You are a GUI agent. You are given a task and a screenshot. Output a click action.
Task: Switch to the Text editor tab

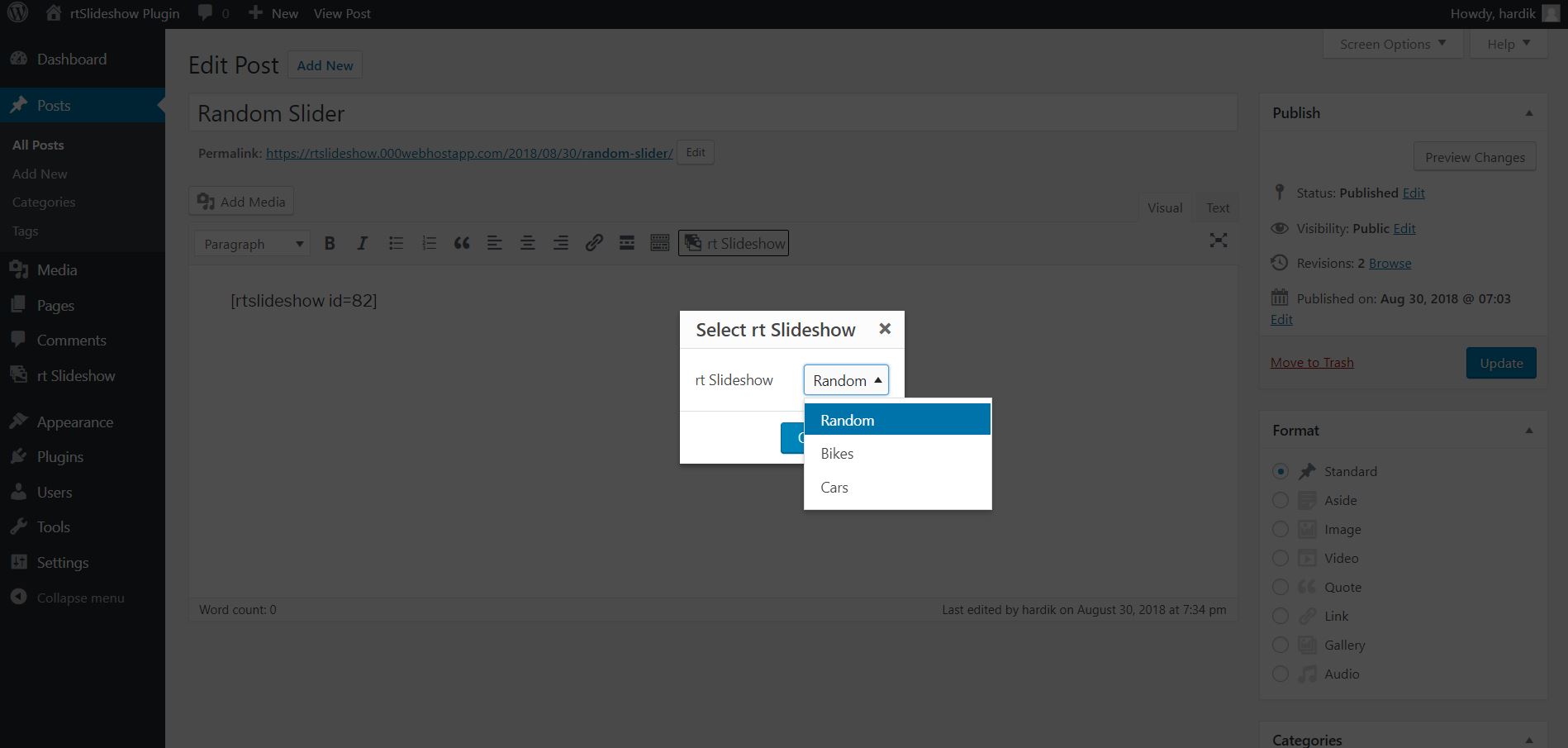(x=1217, y=207)
